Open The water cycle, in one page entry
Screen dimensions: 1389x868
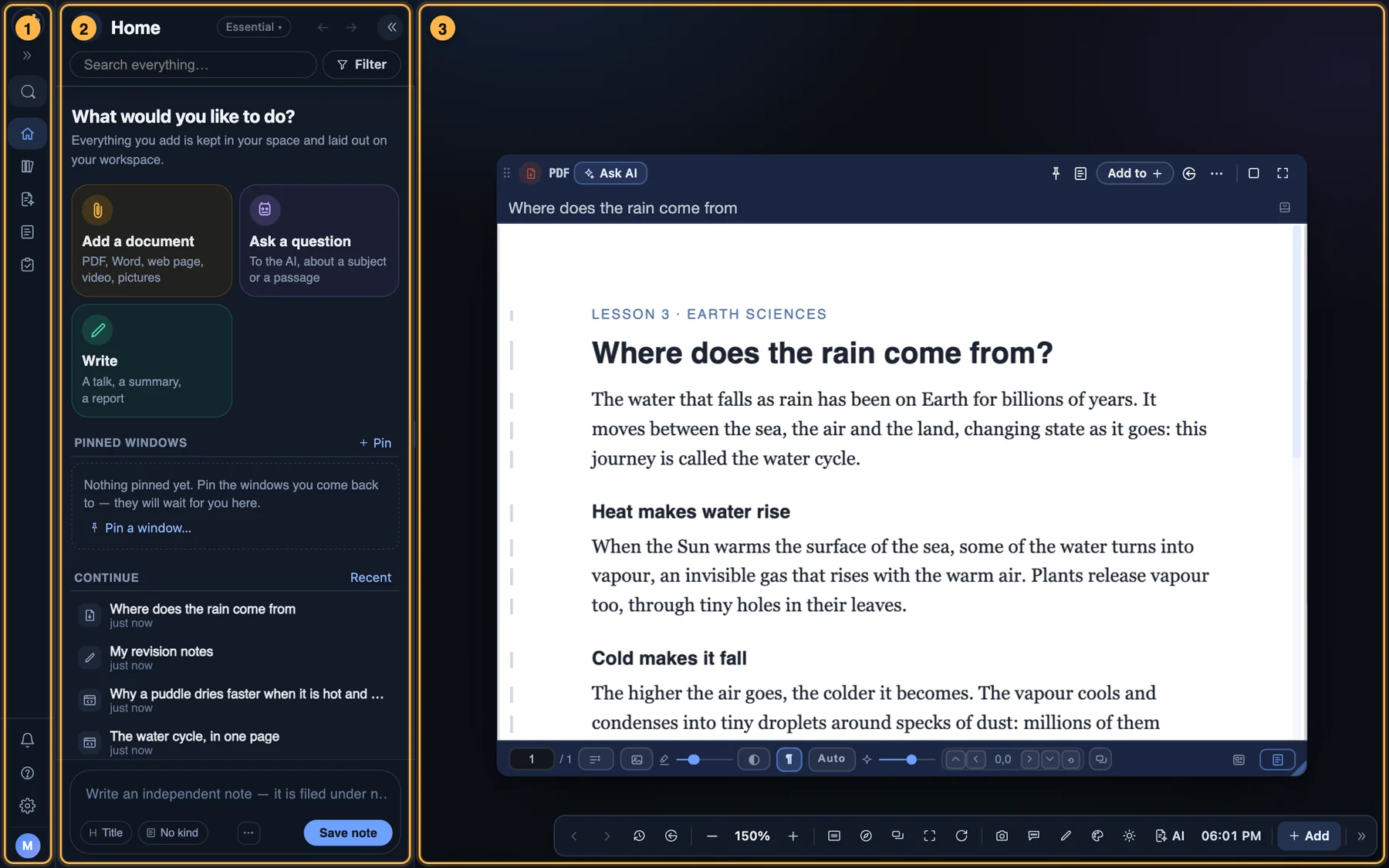point(235,742)
